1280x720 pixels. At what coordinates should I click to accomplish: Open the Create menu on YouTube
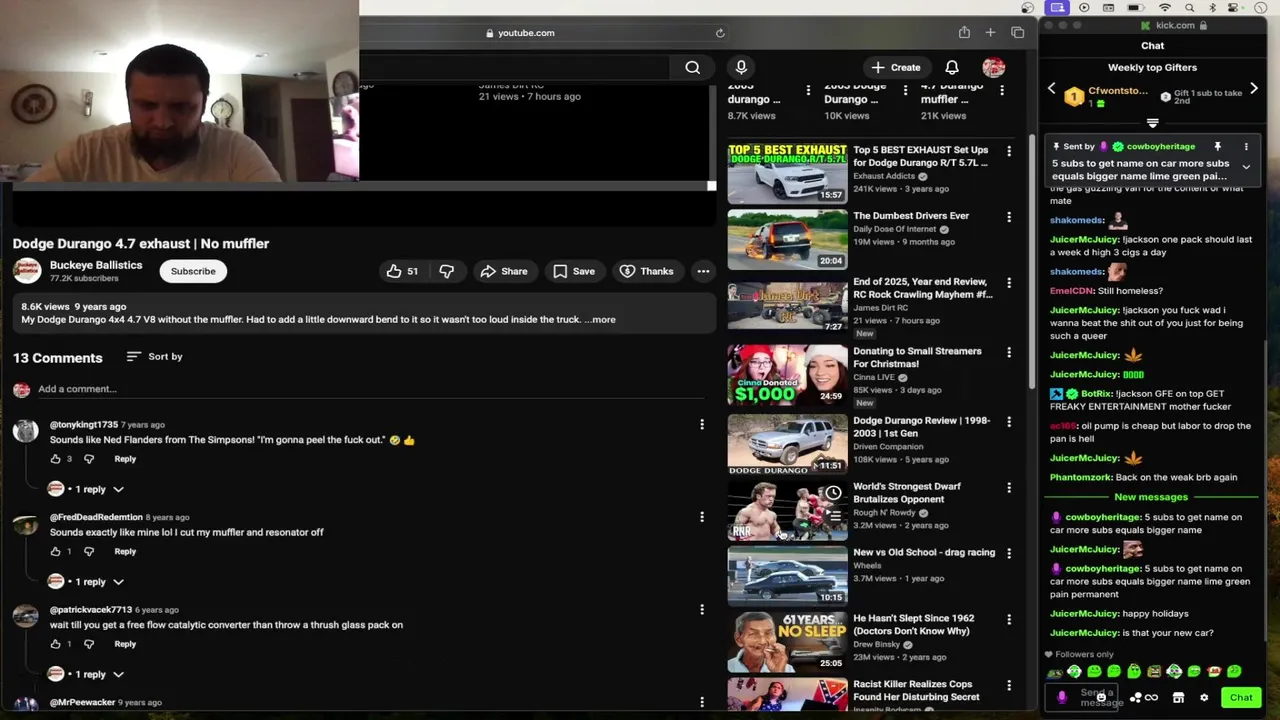pos(895,67)
